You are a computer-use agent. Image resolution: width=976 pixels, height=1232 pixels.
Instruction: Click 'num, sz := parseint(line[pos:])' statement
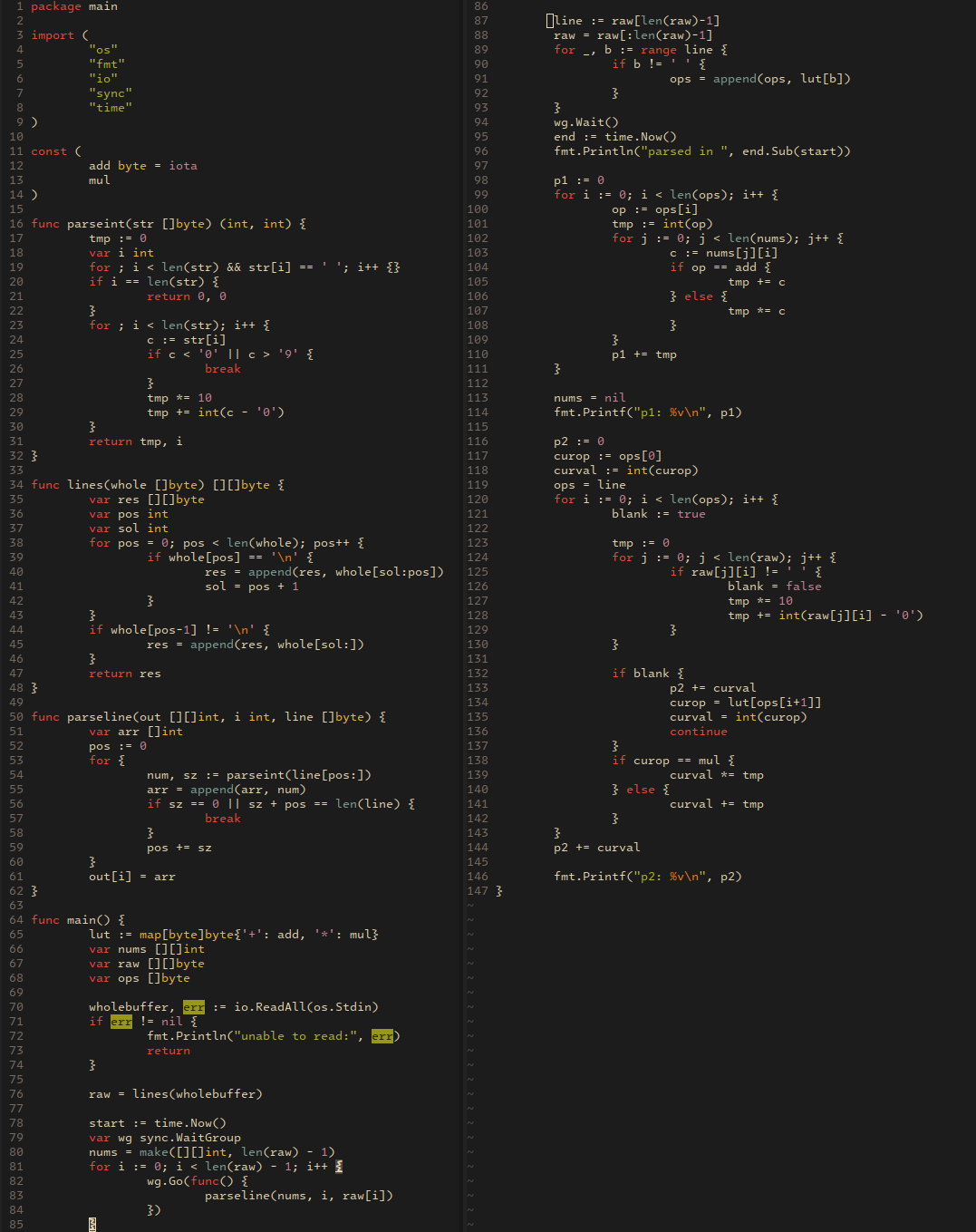click(259, 775)
